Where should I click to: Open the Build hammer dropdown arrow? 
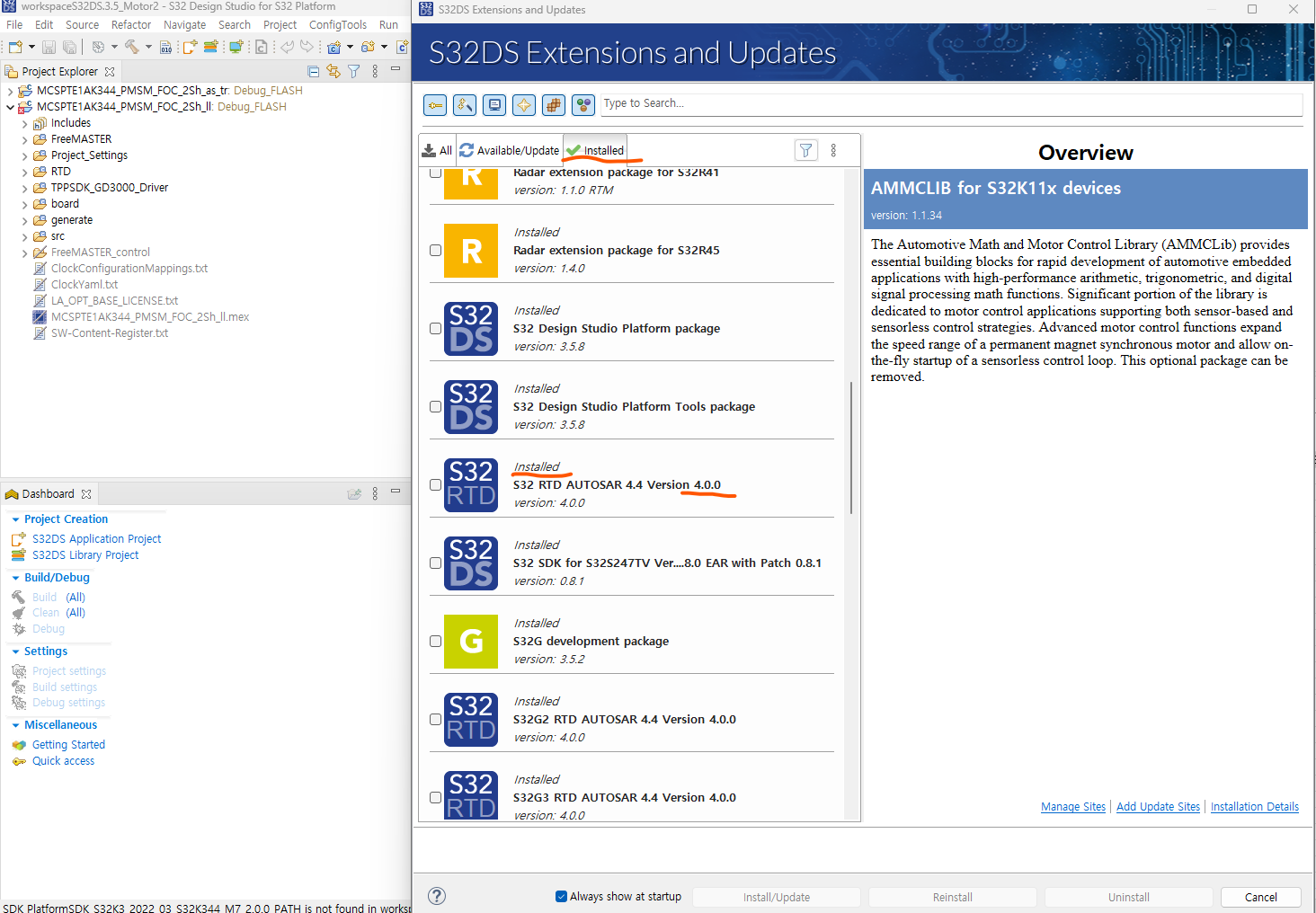[x=148, y=47]
